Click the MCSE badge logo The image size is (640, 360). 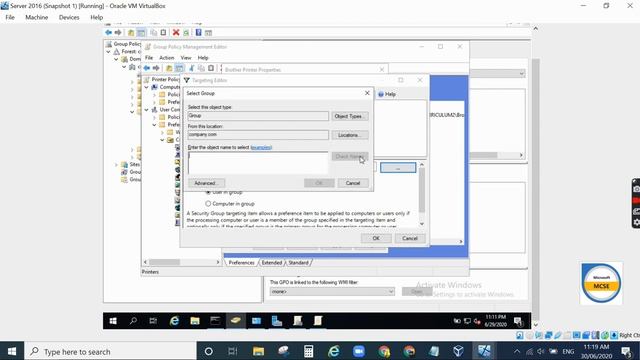601,283
